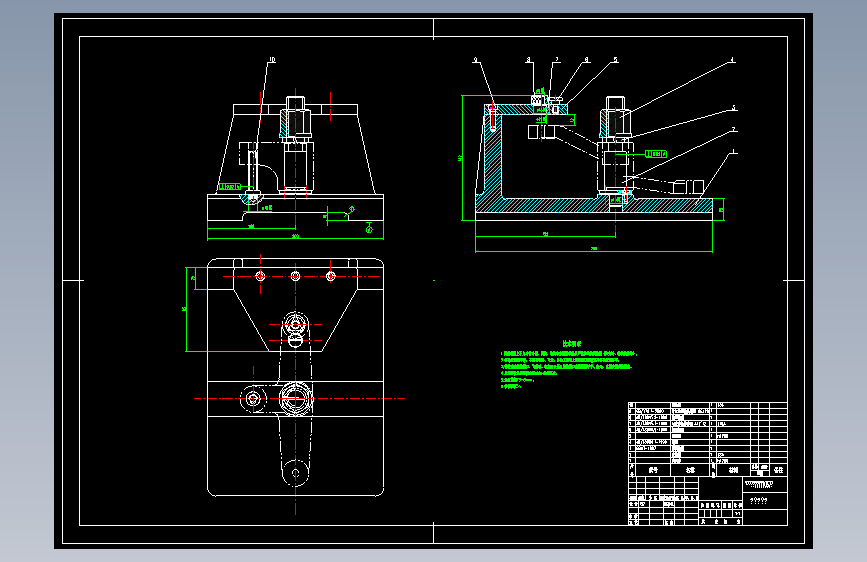This screenshot has width=867, height=562.
Task: Pick the right bolt hole in plan view
Action: tap(331, 276)
